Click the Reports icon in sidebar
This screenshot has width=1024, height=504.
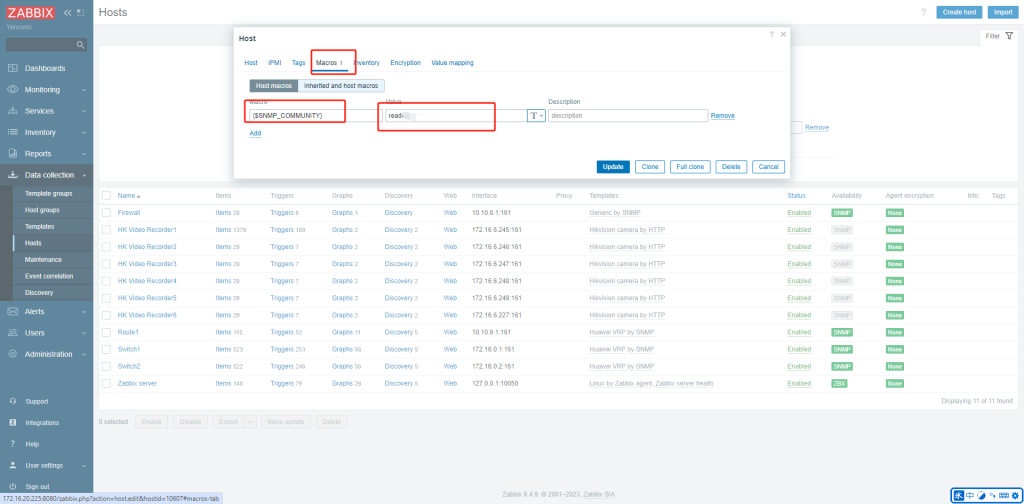tap(12, 153)
